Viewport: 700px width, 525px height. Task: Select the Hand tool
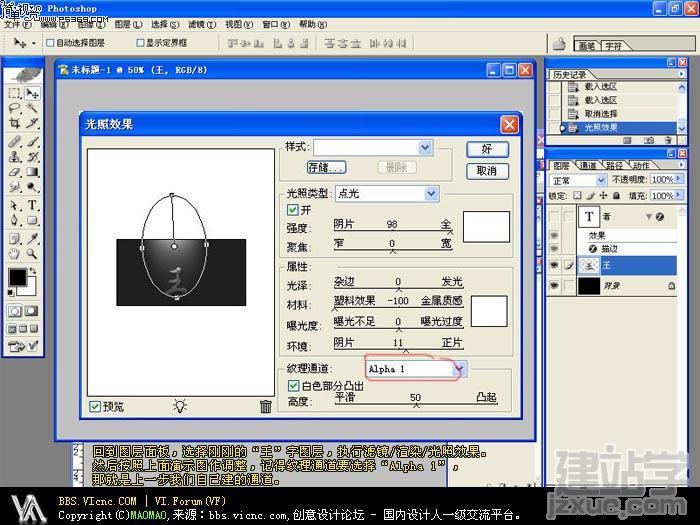pos(15,254)
